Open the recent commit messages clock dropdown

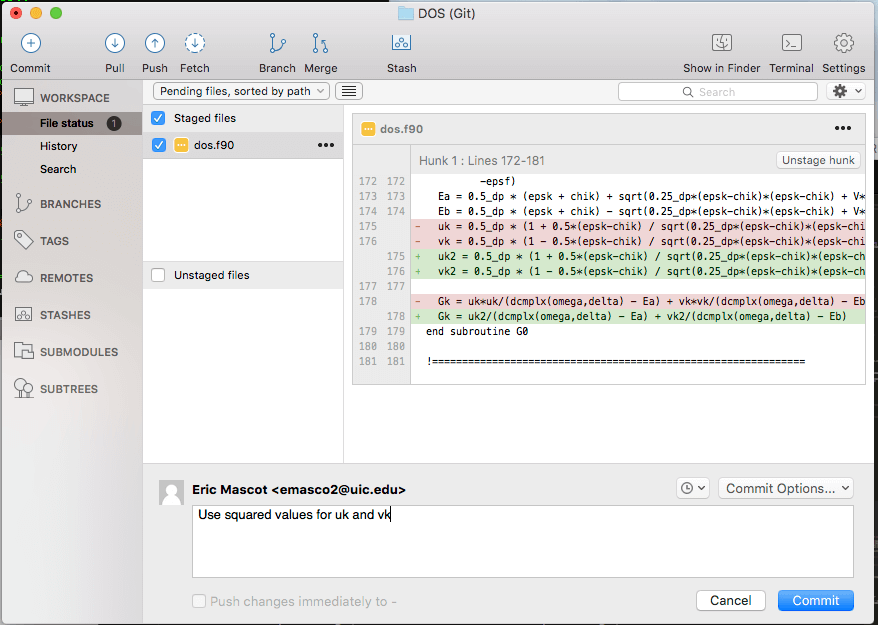(693, 488)
